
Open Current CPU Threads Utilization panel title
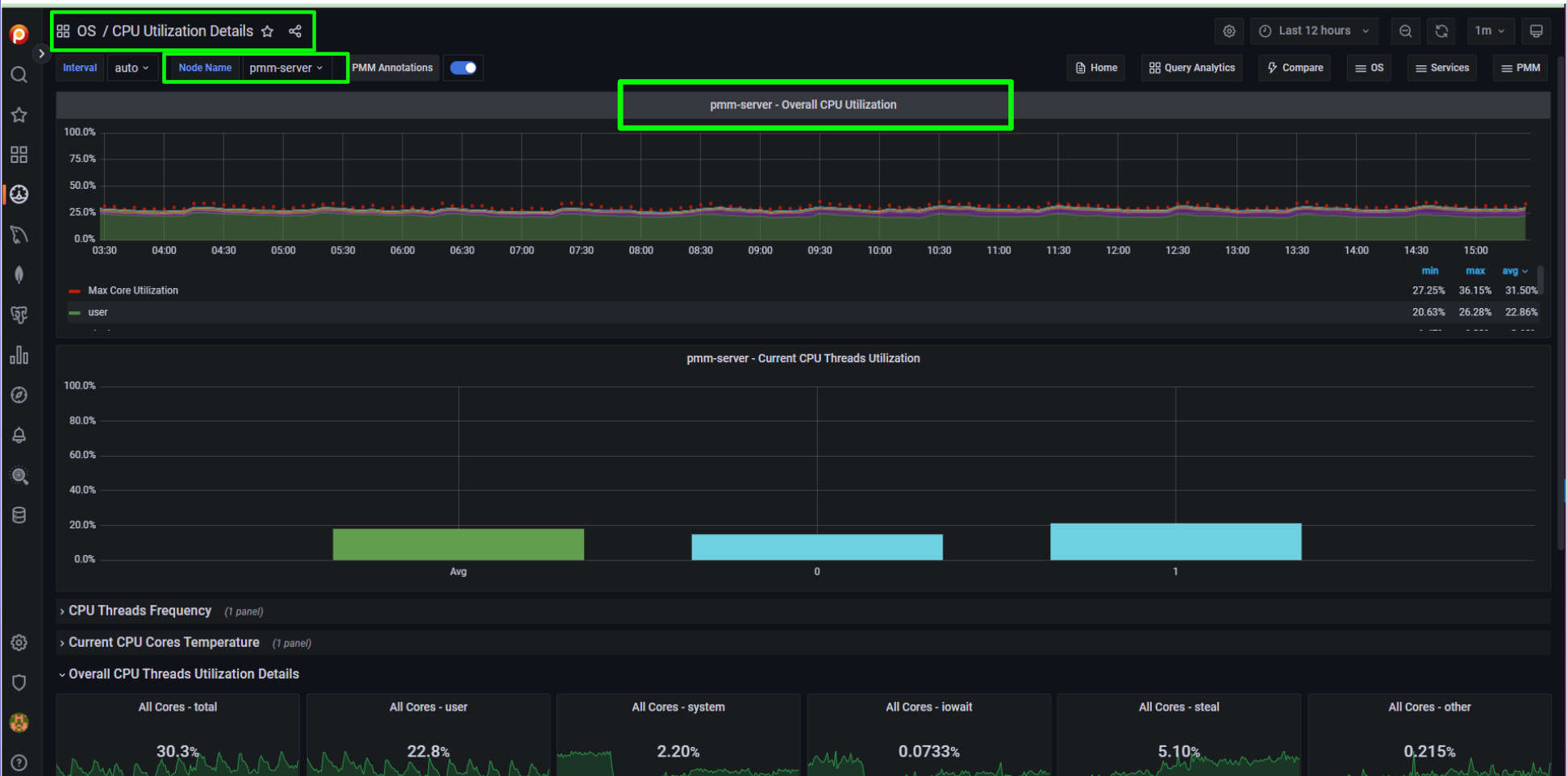803,358
